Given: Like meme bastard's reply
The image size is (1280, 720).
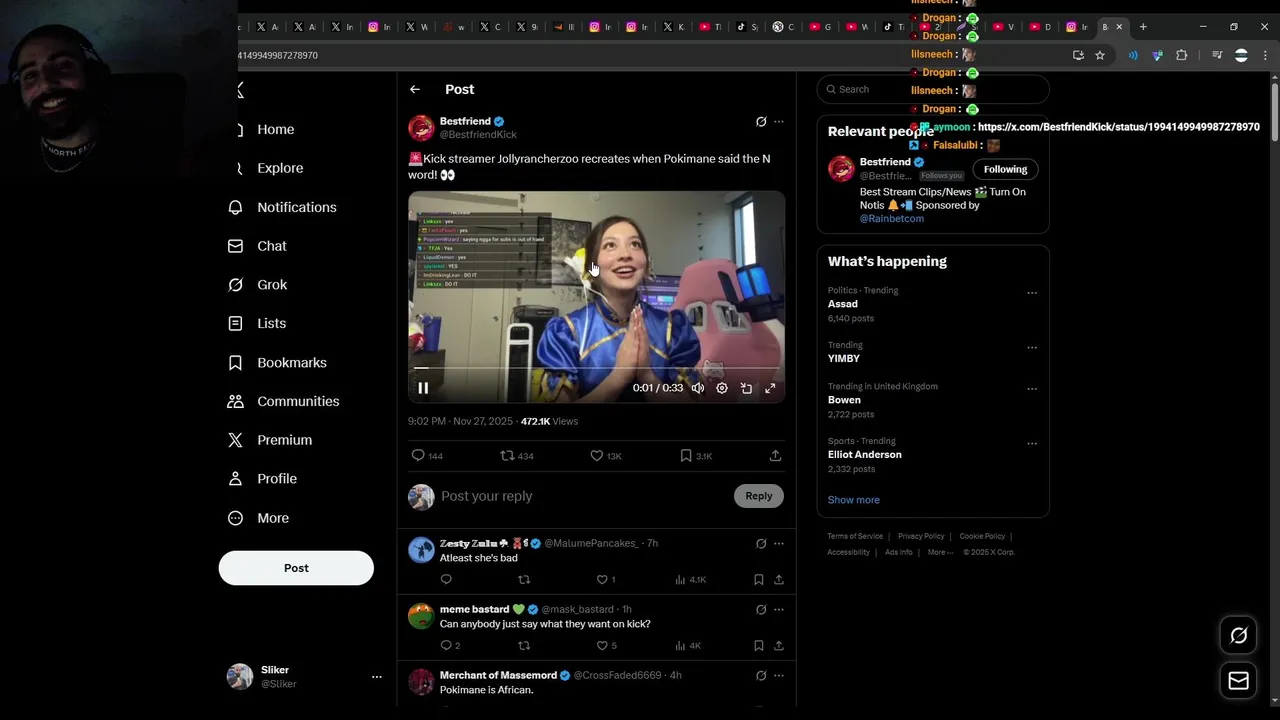Looking at the screenshot, I should (602, 646).
